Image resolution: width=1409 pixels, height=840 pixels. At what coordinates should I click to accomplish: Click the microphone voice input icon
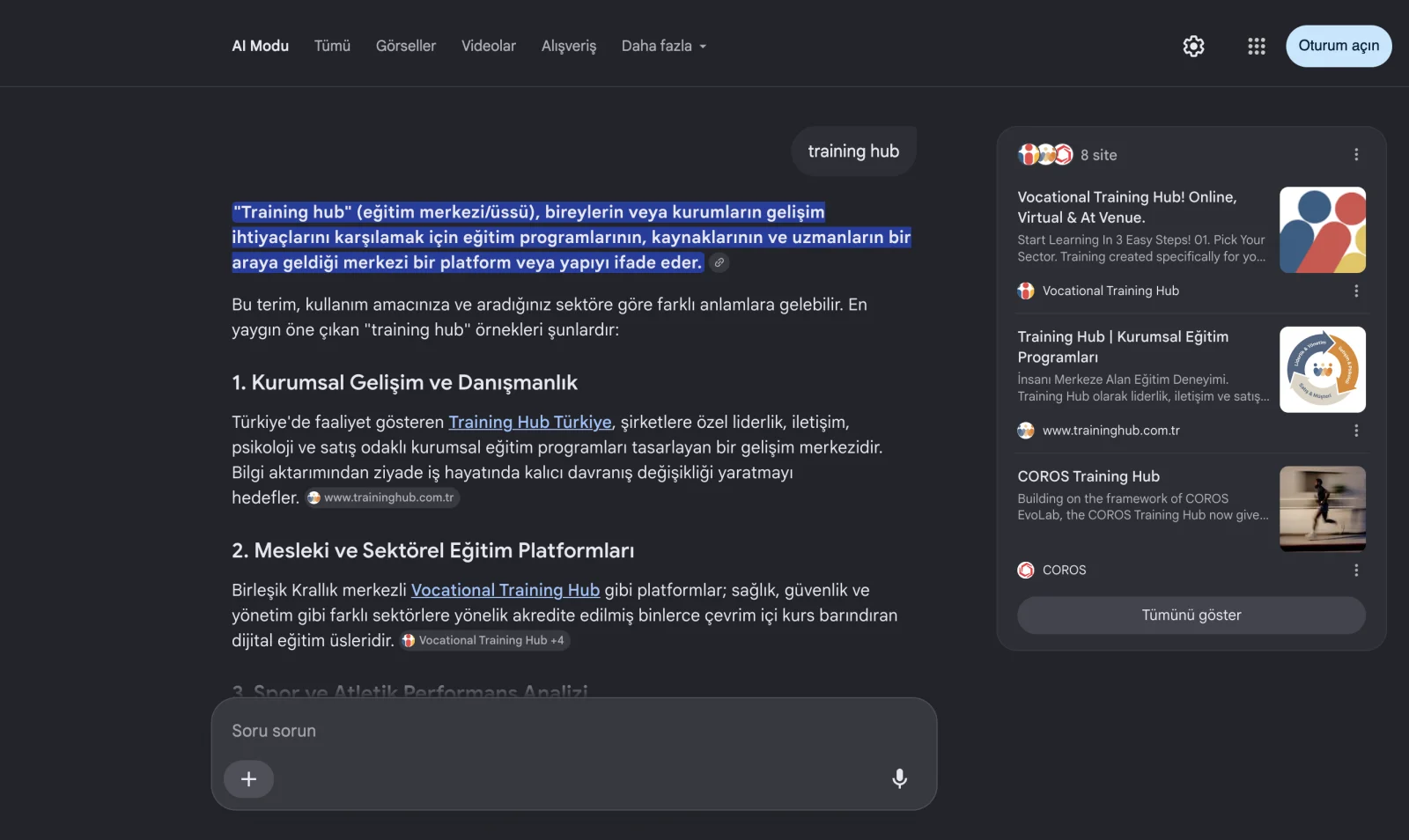899,778
